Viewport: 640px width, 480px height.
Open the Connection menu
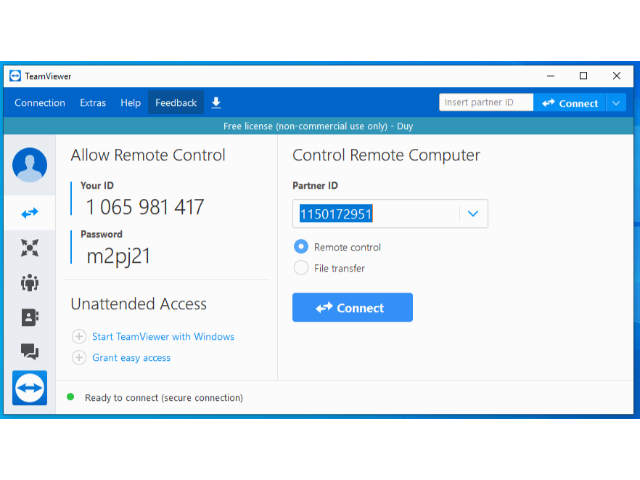coord(40,103)
